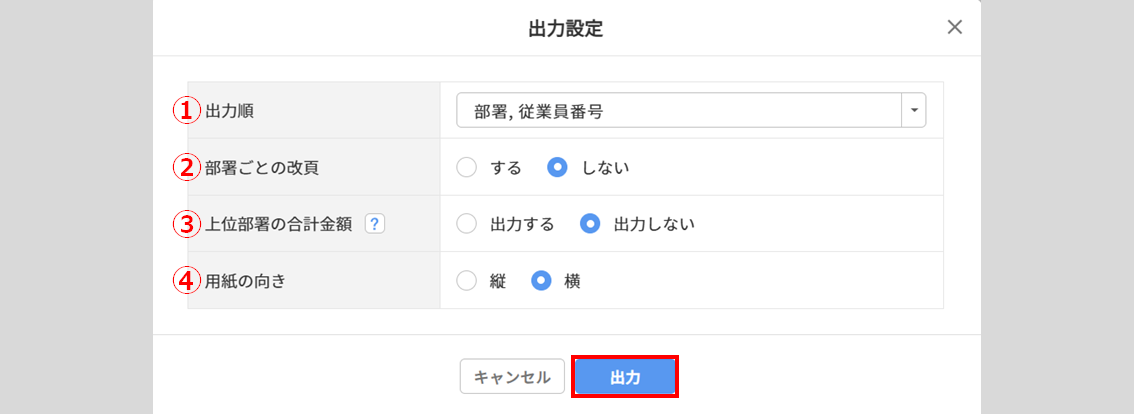Click the help icon beside 上位部署の合計金額

(375, 224)
